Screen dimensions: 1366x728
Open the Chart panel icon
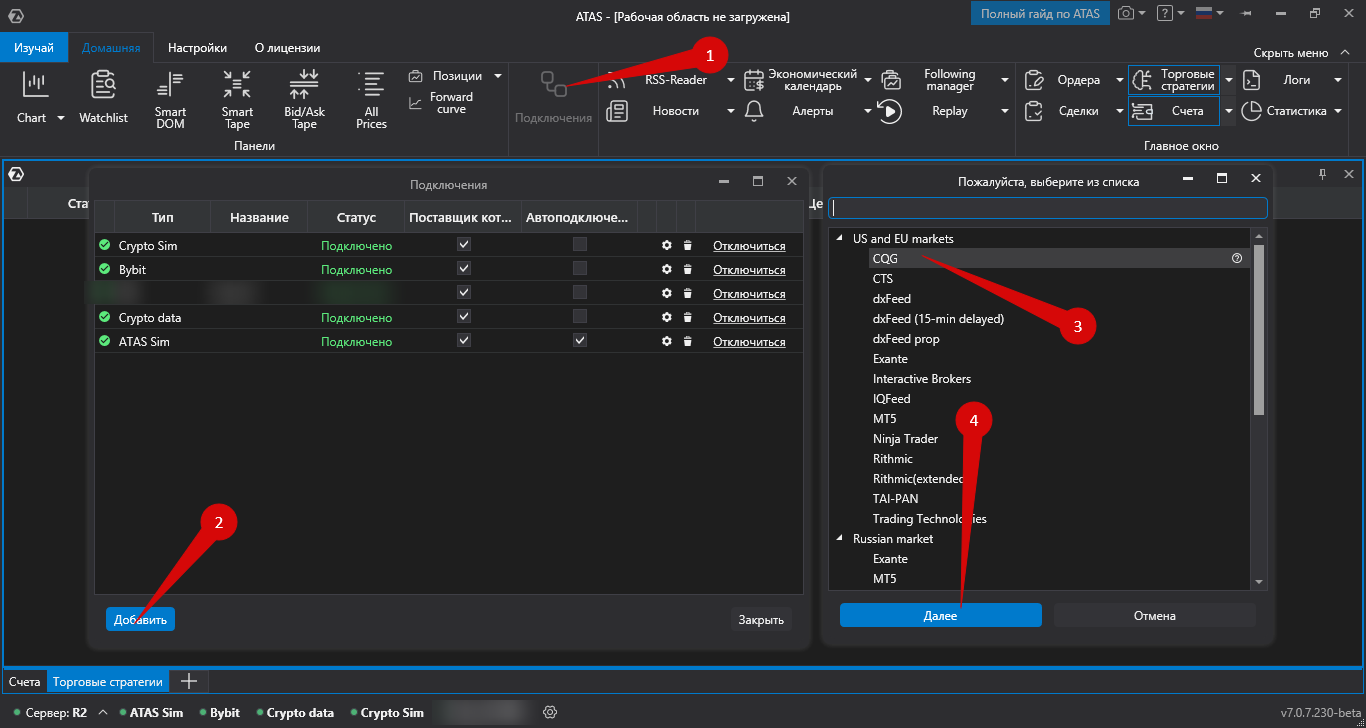[x=35, y=86]
